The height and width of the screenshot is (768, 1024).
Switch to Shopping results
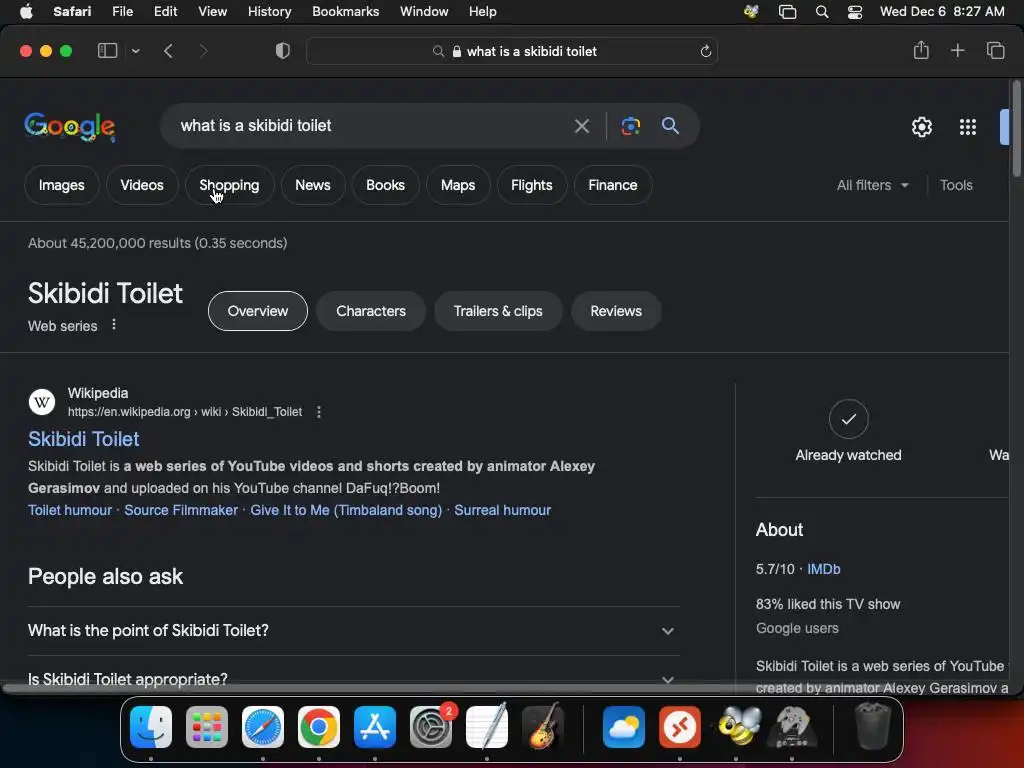(229, 185)
